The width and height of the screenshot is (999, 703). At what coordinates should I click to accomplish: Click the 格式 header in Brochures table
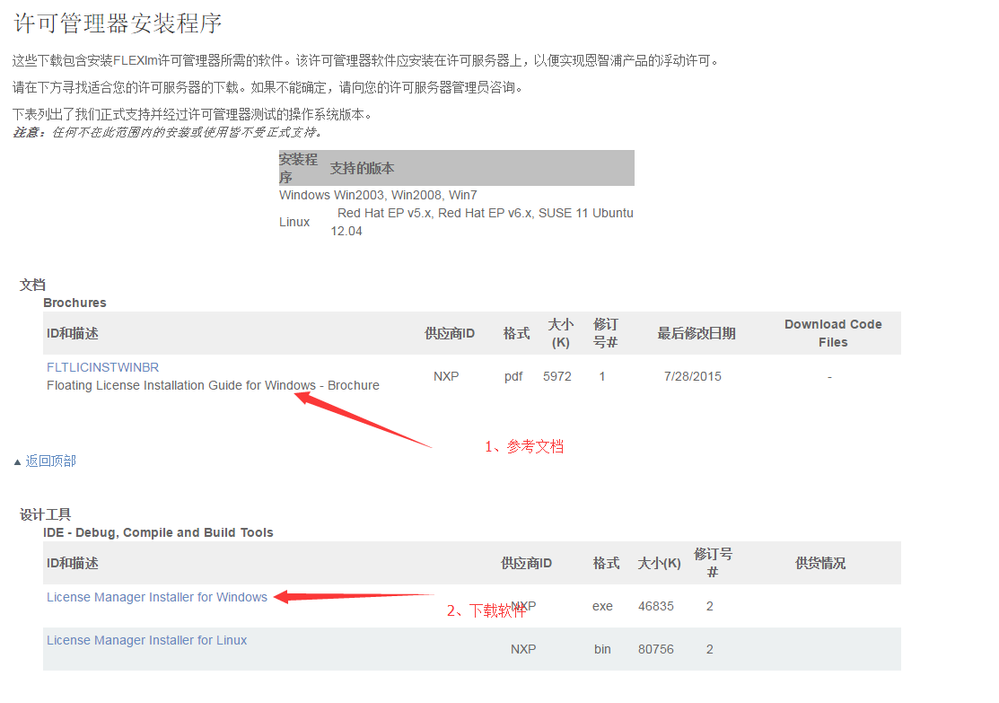[x=517, y=333]
